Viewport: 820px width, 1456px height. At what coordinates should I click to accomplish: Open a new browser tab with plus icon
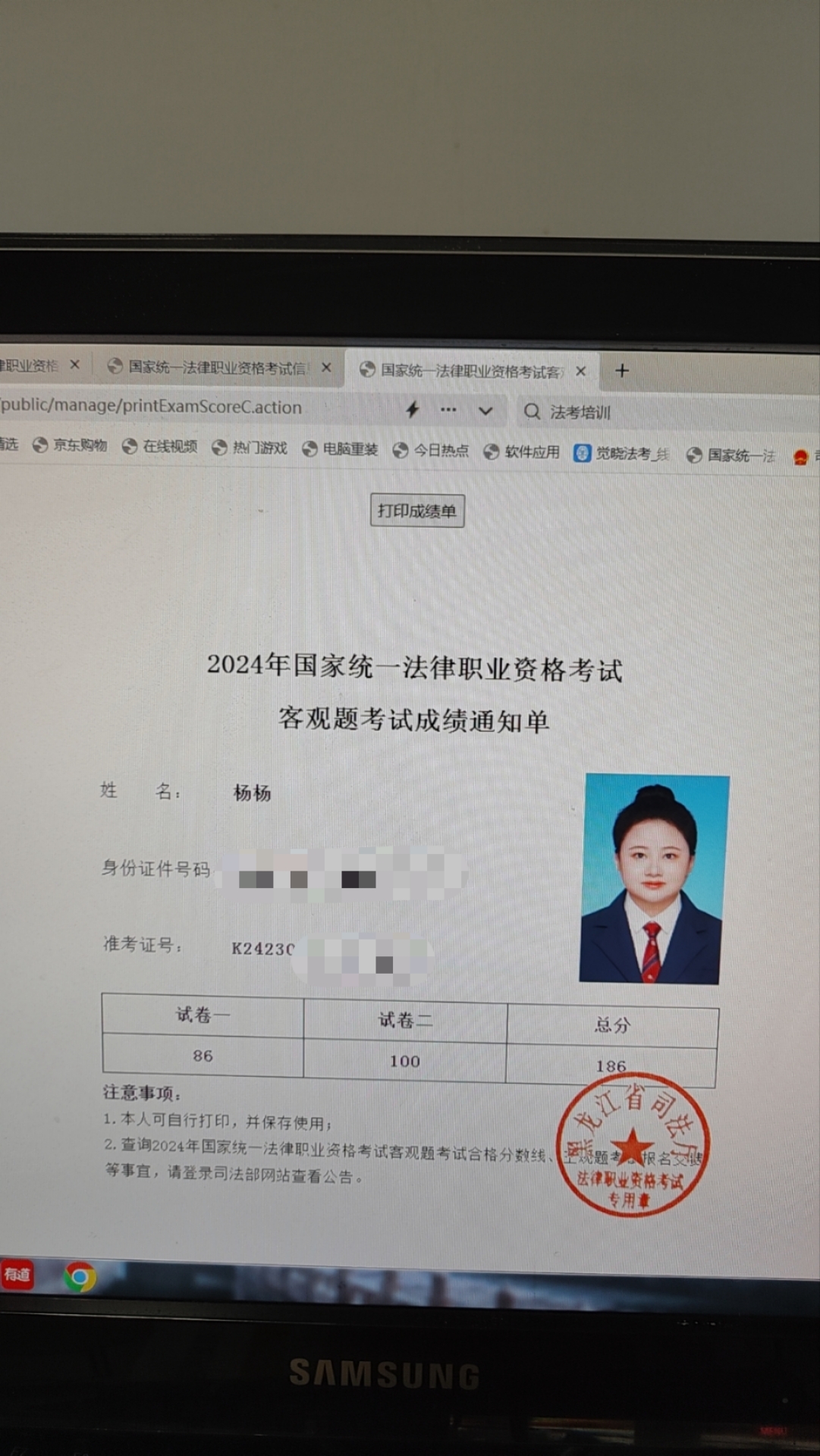coord(622,371)
